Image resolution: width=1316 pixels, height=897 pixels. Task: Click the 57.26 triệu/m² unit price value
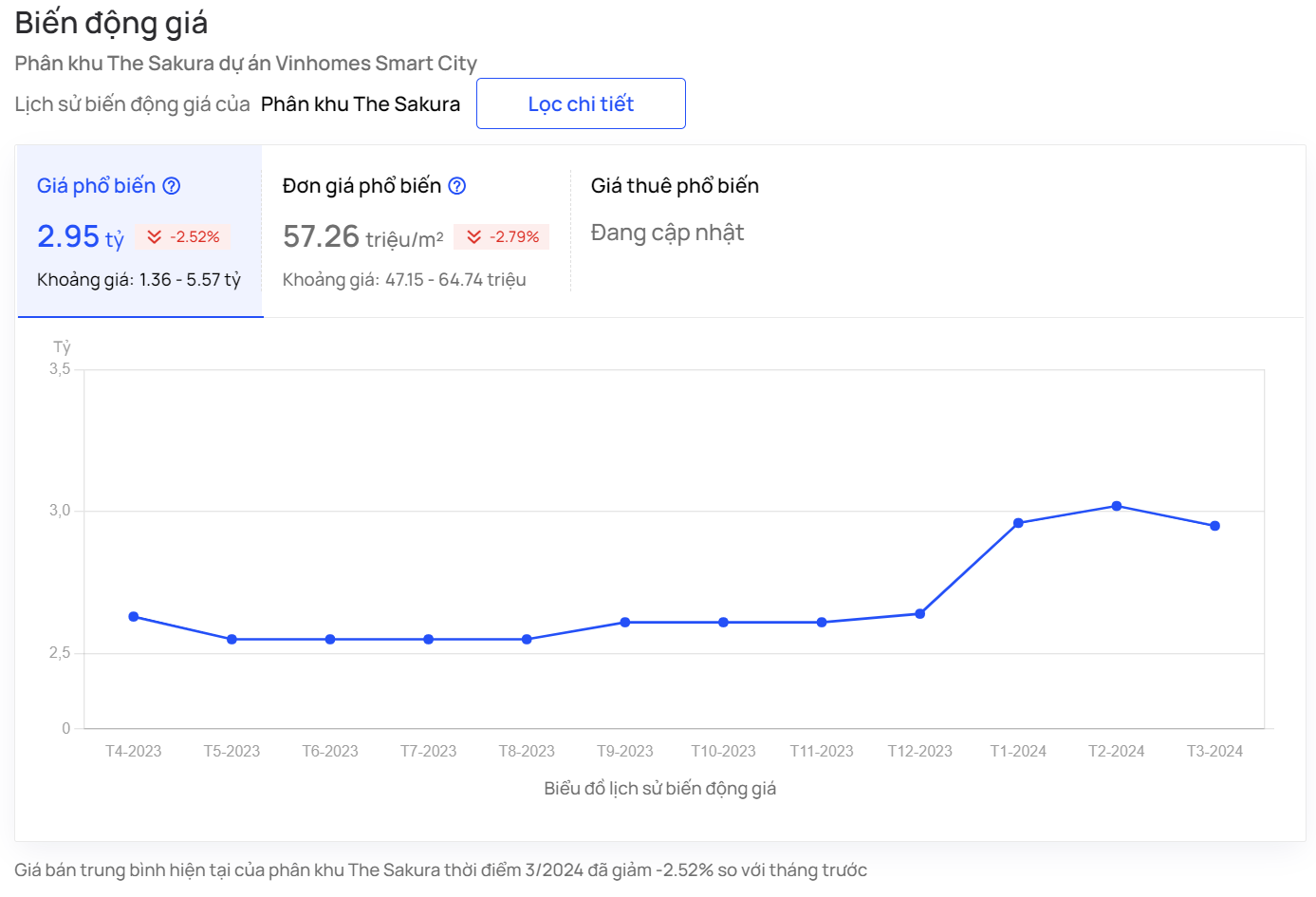pos(363,236)
